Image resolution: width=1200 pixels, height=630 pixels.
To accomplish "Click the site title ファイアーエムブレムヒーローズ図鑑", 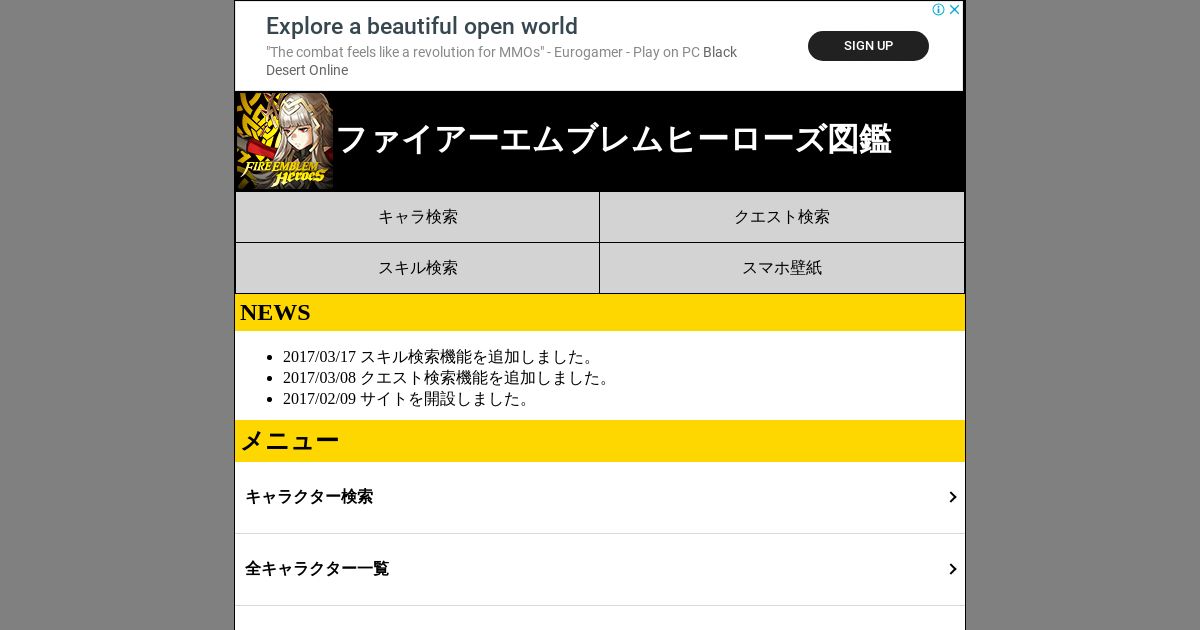I will pos(613,139).
